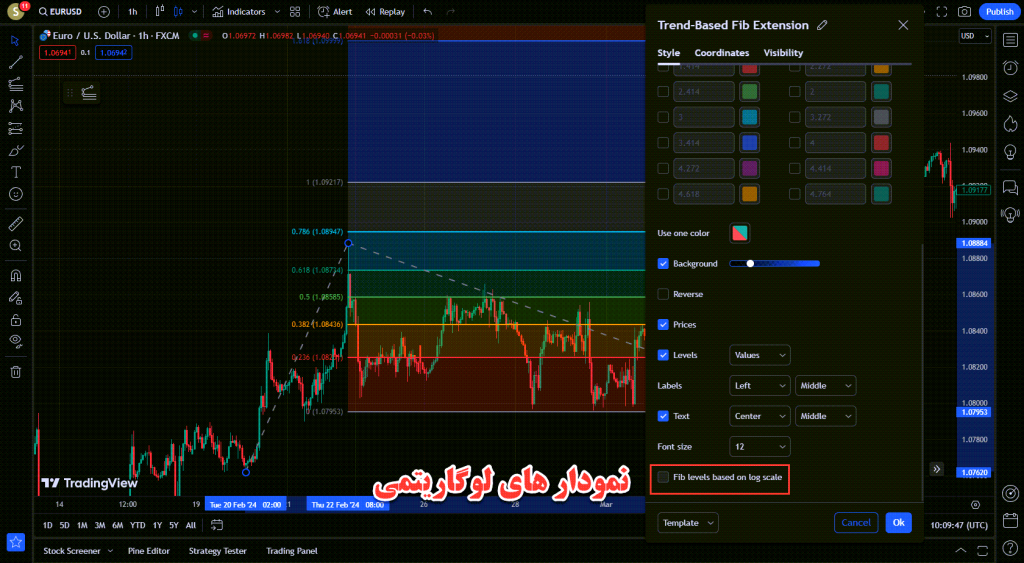1024x563 pixels.
Task: Switch to the Visibility tab
Action: [x=783, y=53]
